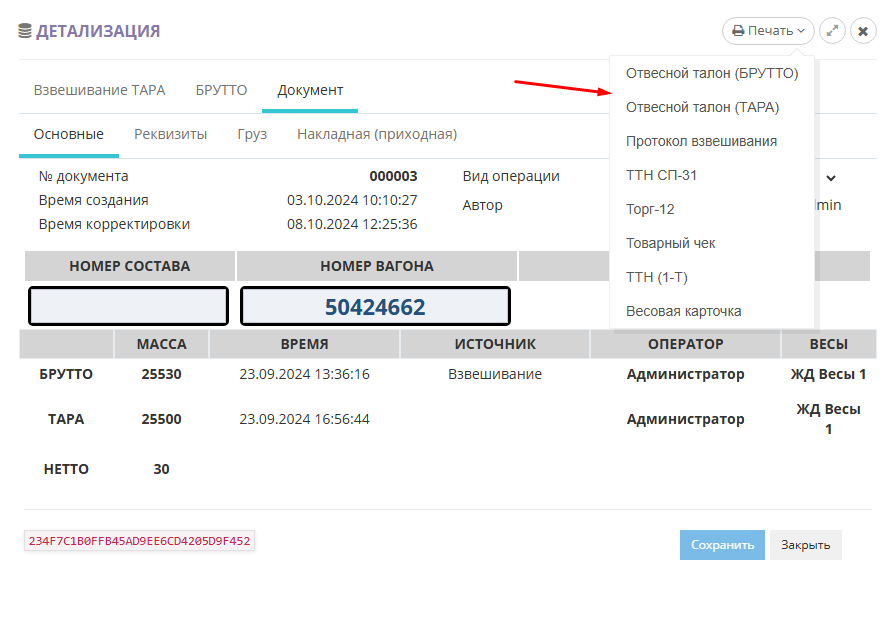Select Торг-12 from print menu
The width and height of the screenshot is (896, 618).
tap(650, 209)
